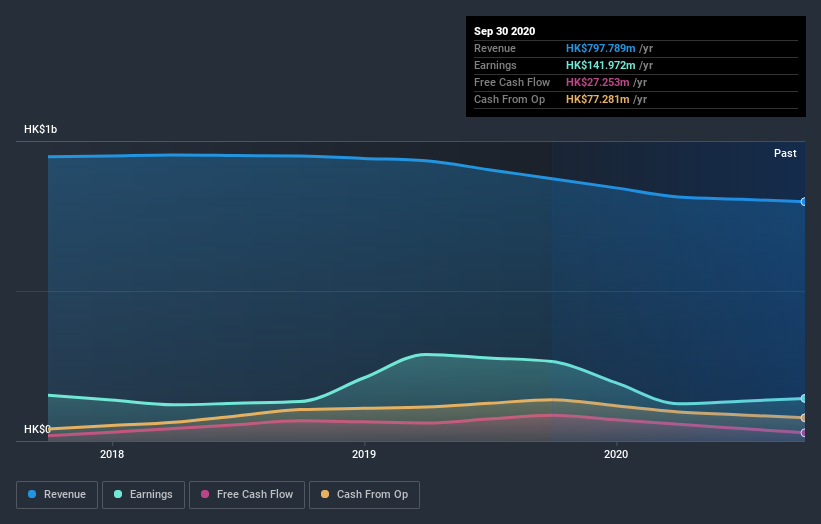Image resolution: width=821 pixels, height=524 pixels.
Task: Select the Free Cash Flow end-point marker
Action: pos(804,433)
